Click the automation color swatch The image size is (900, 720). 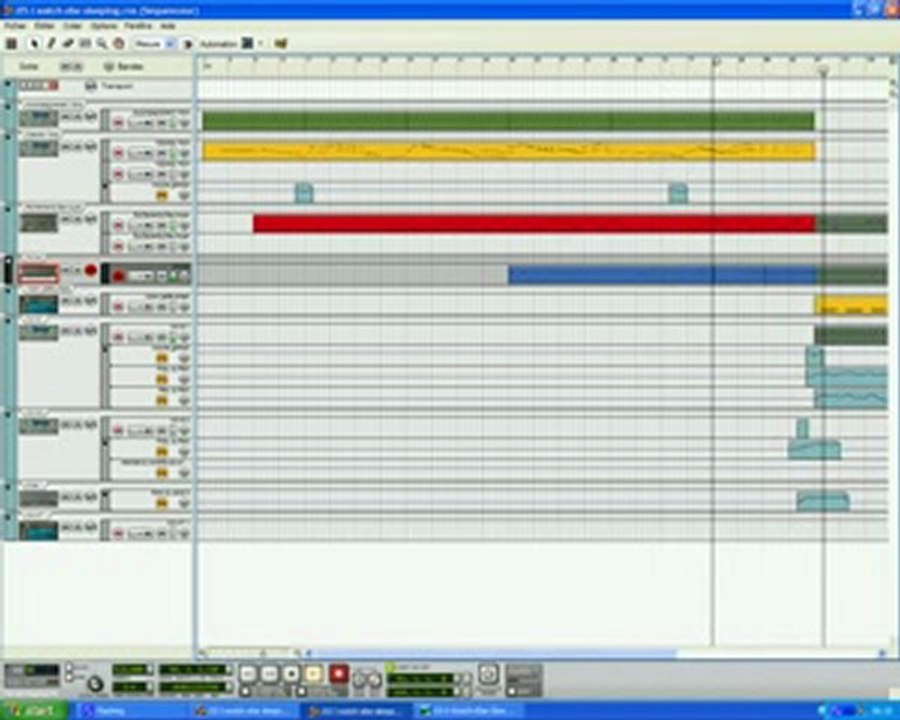[247, 44]
